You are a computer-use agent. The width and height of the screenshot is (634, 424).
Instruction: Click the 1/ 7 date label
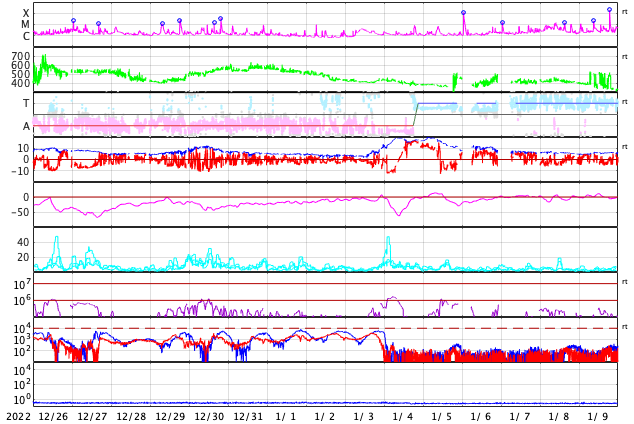click(520, 417)
